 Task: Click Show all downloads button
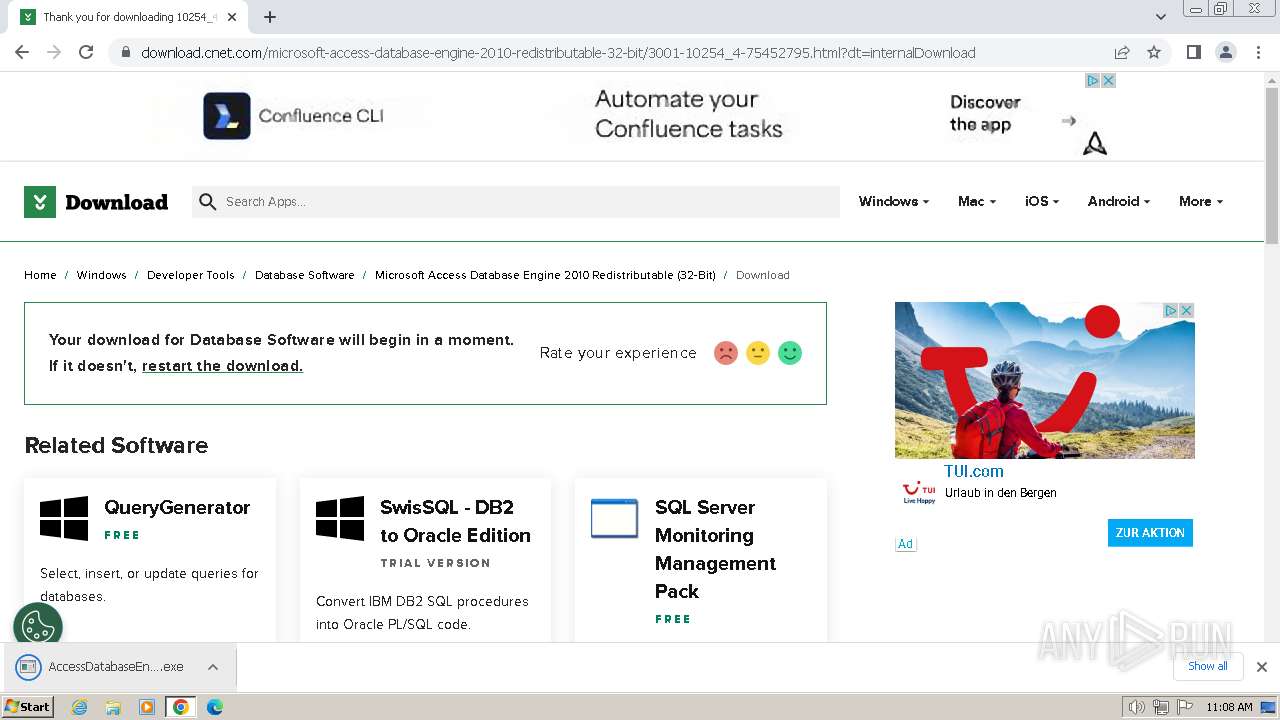pyautogui.click(x=1208, y=666)
